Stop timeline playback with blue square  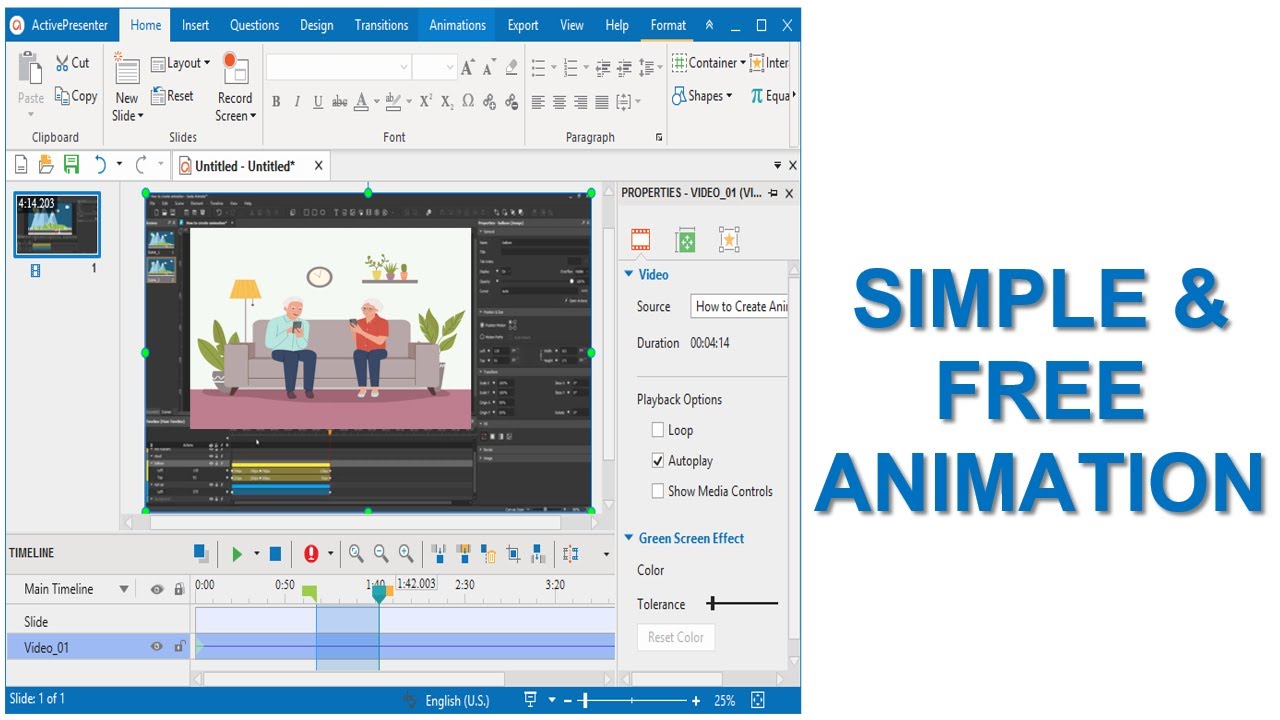(275, 553)
